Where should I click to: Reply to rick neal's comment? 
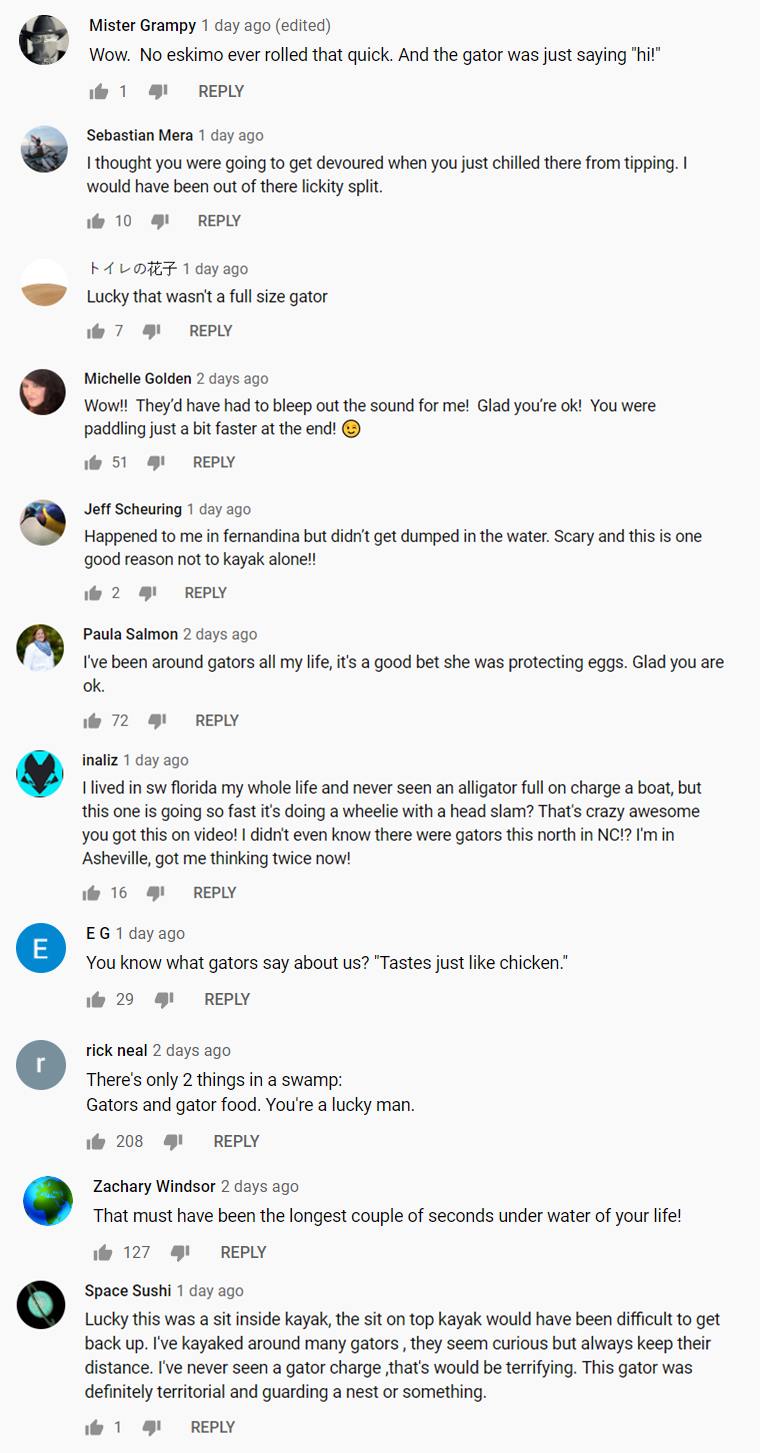[x=236, y=1141]
